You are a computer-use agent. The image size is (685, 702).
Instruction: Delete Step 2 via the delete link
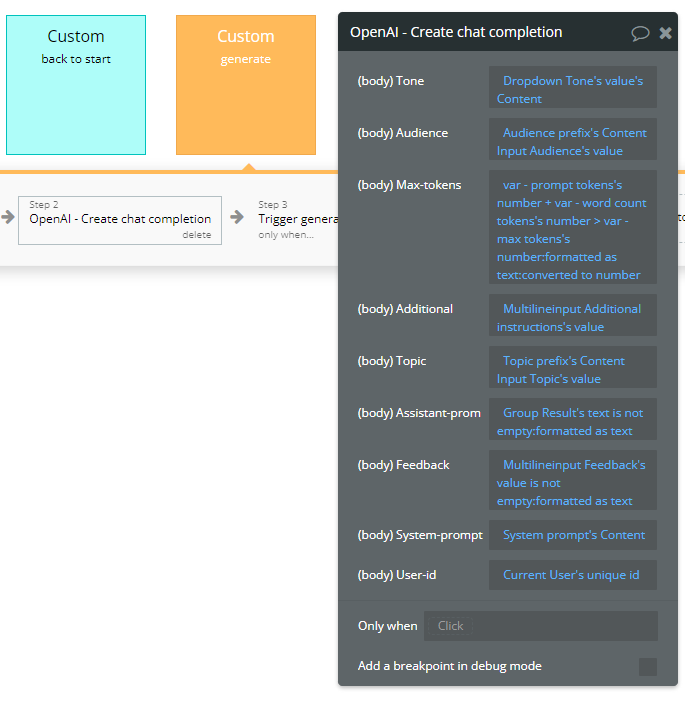(x=197, y=235)
